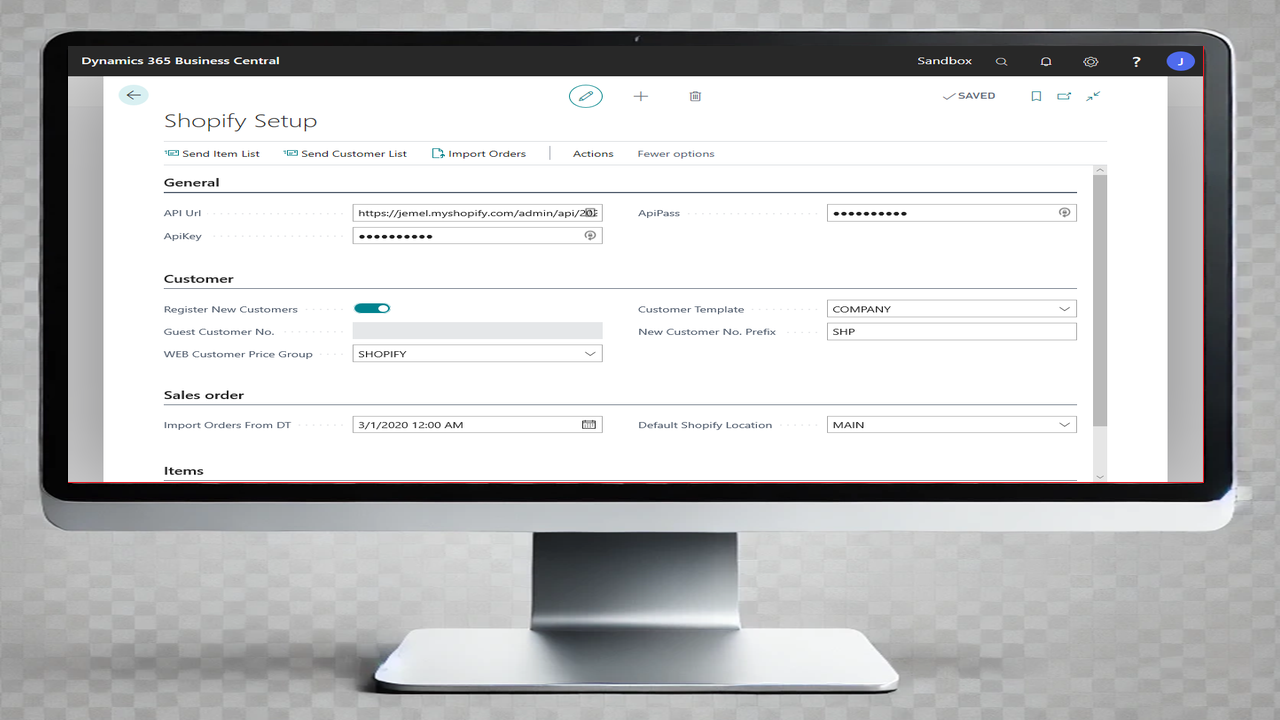Click the Send Item List action
This screenshot has width=1280, height=720.
click(212, 153)
